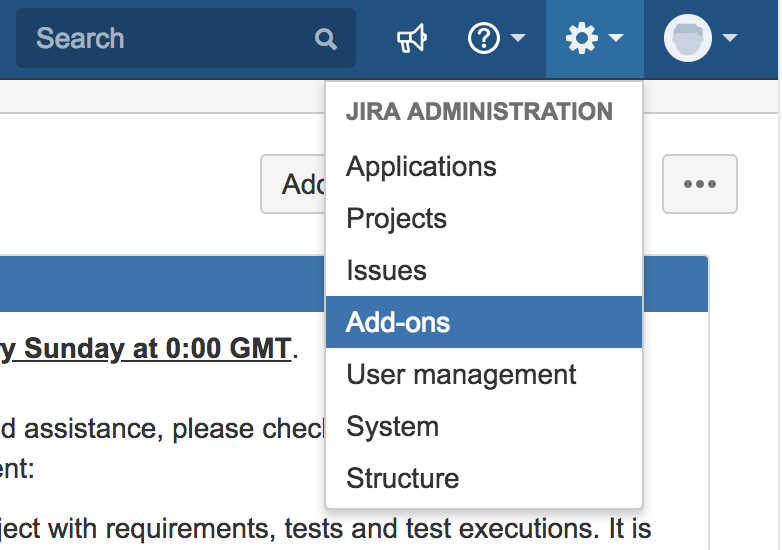Click the partially hidden Add button

[x=293, y=184]
